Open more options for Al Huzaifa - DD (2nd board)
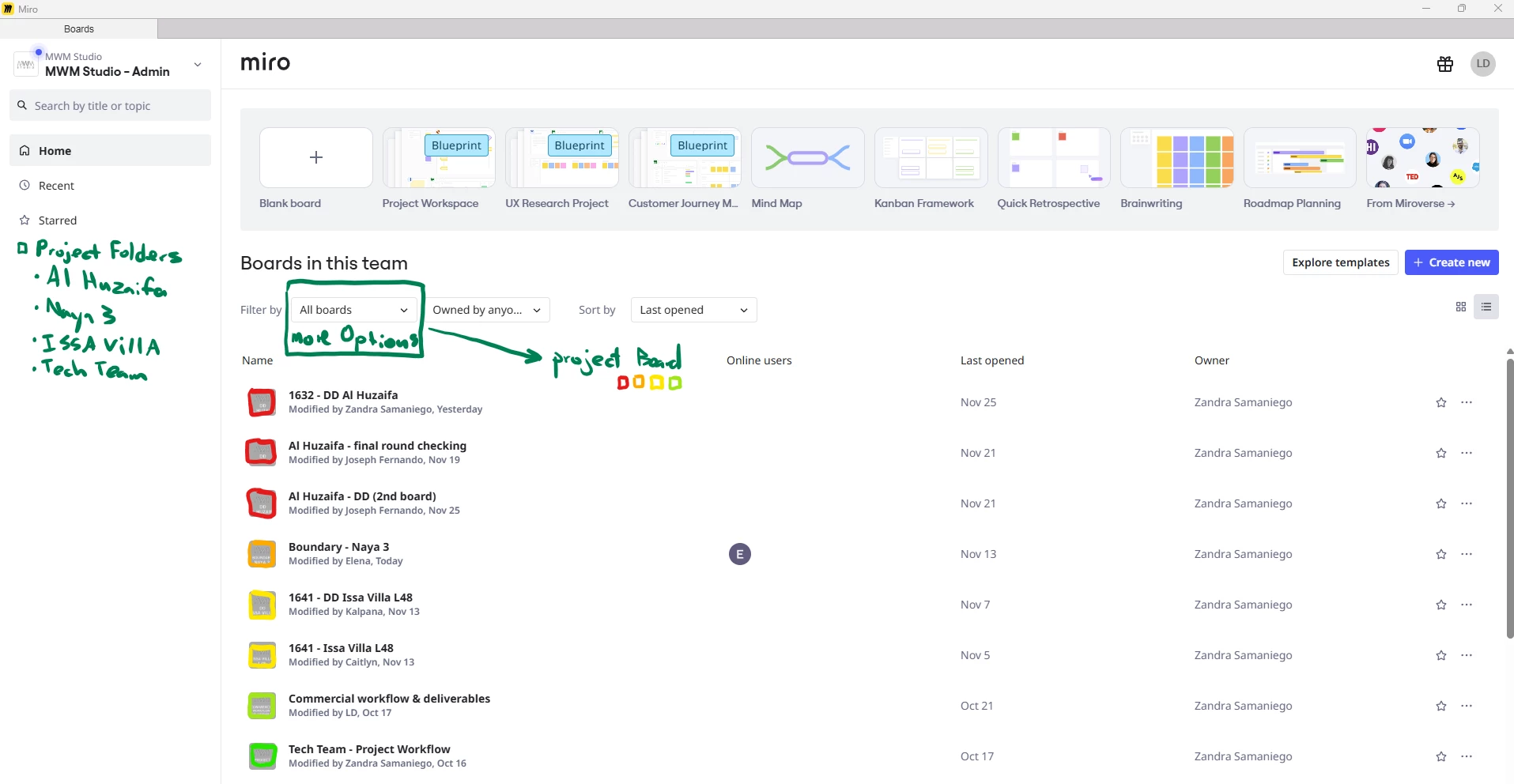The width and height of the screenshot is (1514, 784). point(1467,503)
